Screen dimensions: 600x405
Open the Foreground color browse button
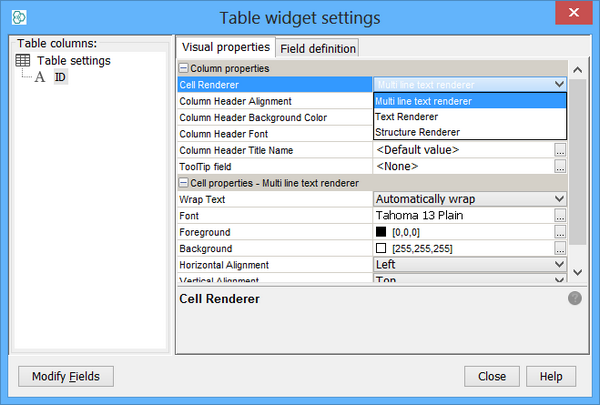coord(560,231)
